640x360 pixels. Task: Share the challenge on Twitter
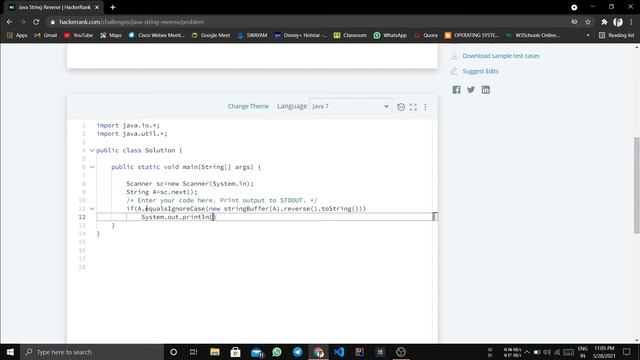471,90
